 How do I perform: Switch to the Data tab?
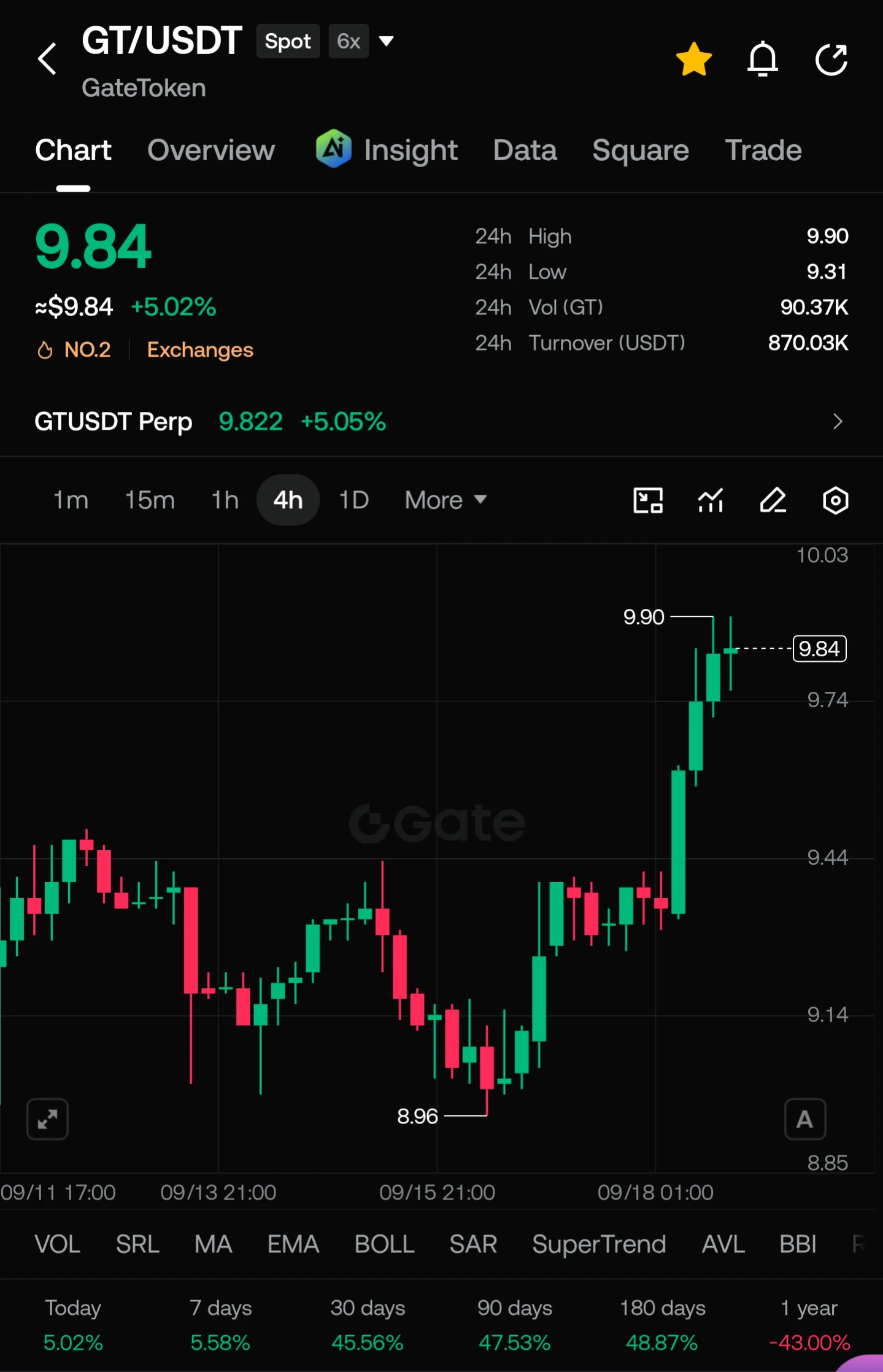[x=525, y=150]
